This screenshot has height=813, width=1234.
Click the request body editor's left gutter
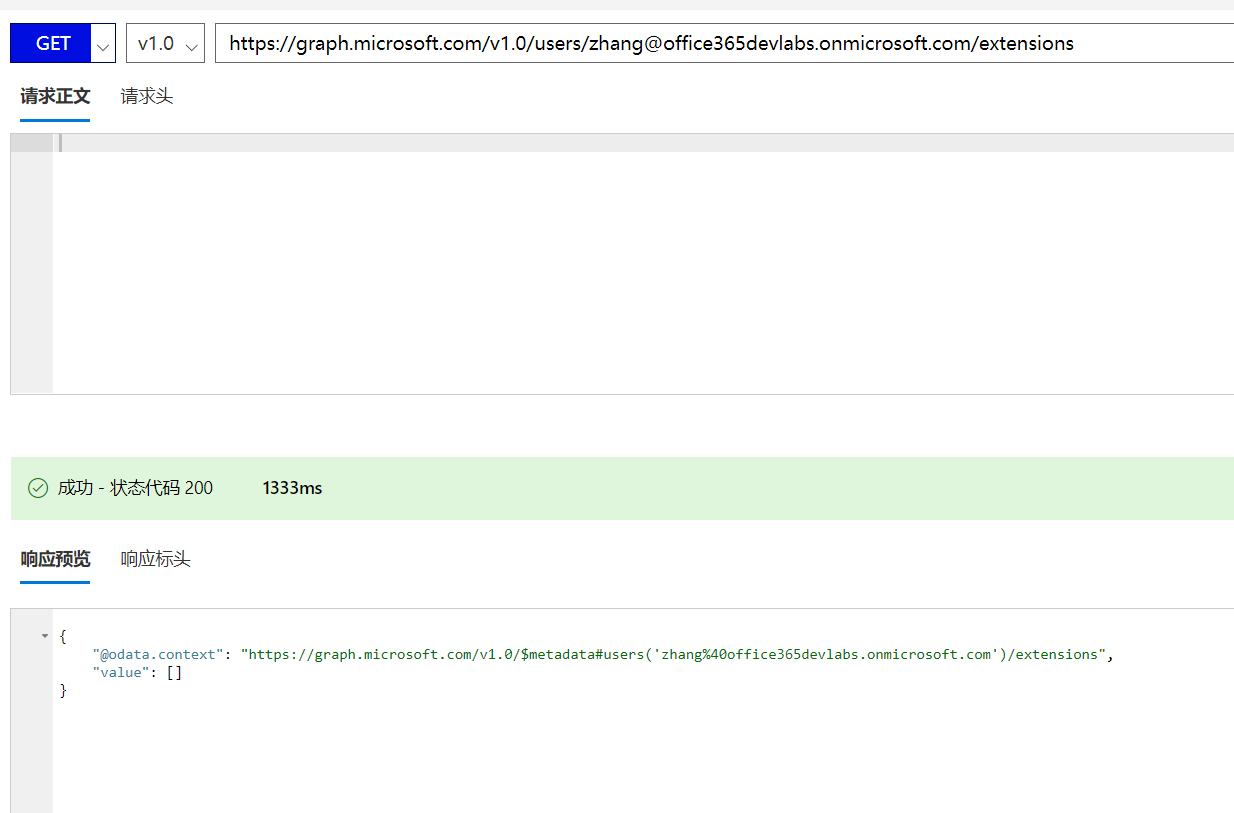click(31, 270)
